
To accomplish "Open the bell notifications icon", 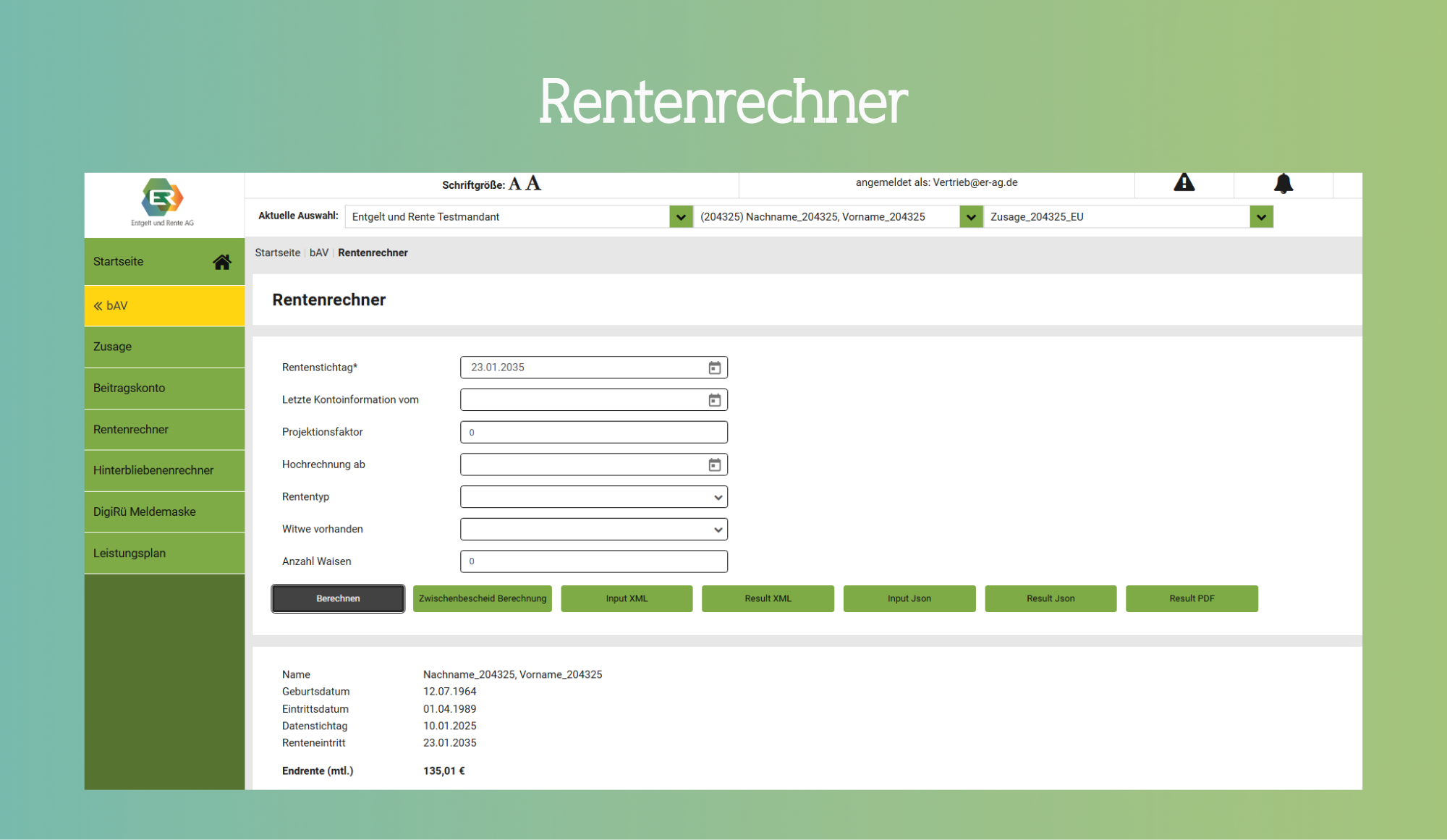I will 1283,184.
